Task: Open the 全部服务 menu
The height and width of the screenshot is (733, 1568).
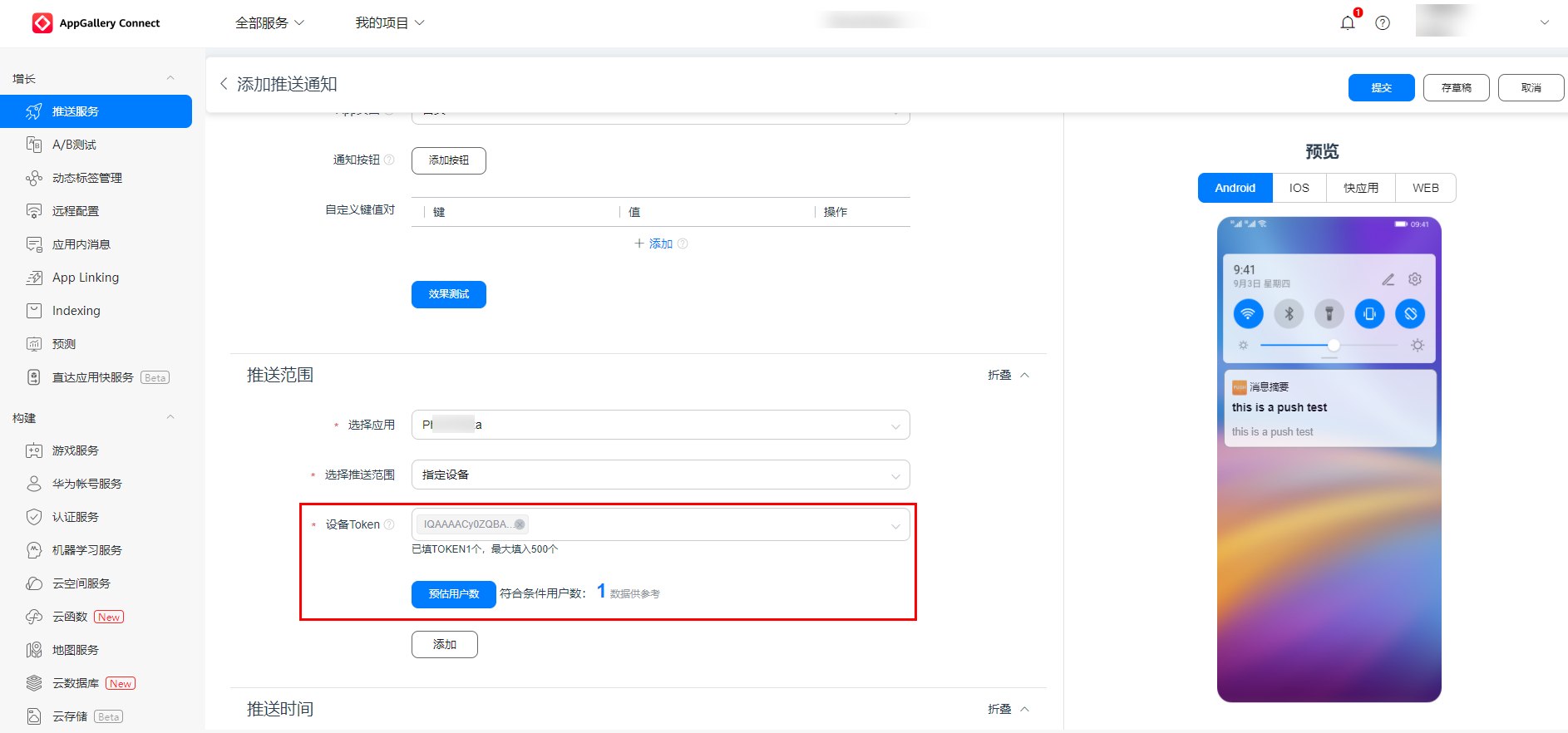Action: coord(269,22)
